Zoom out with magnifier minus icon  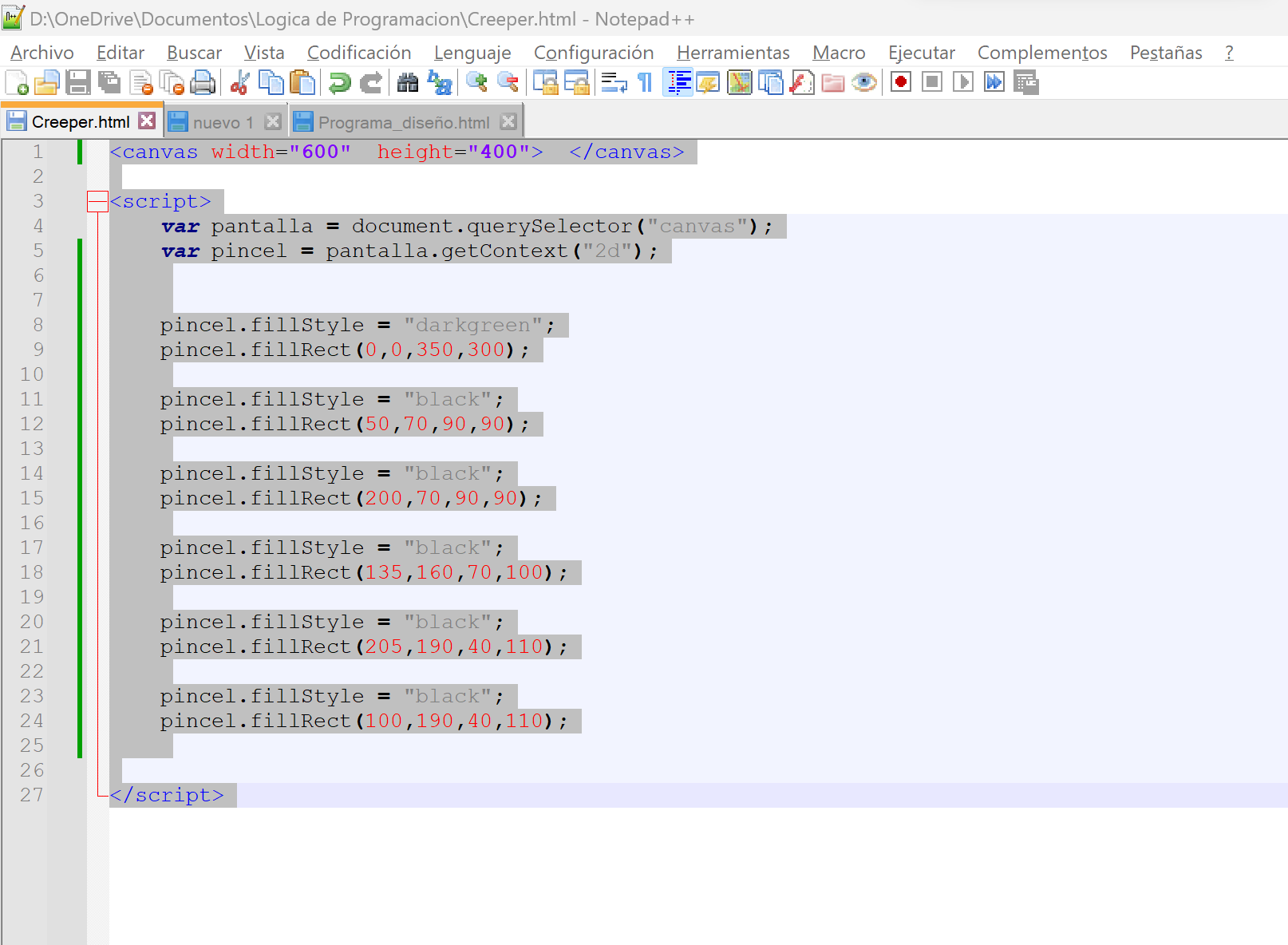(508, 82)
